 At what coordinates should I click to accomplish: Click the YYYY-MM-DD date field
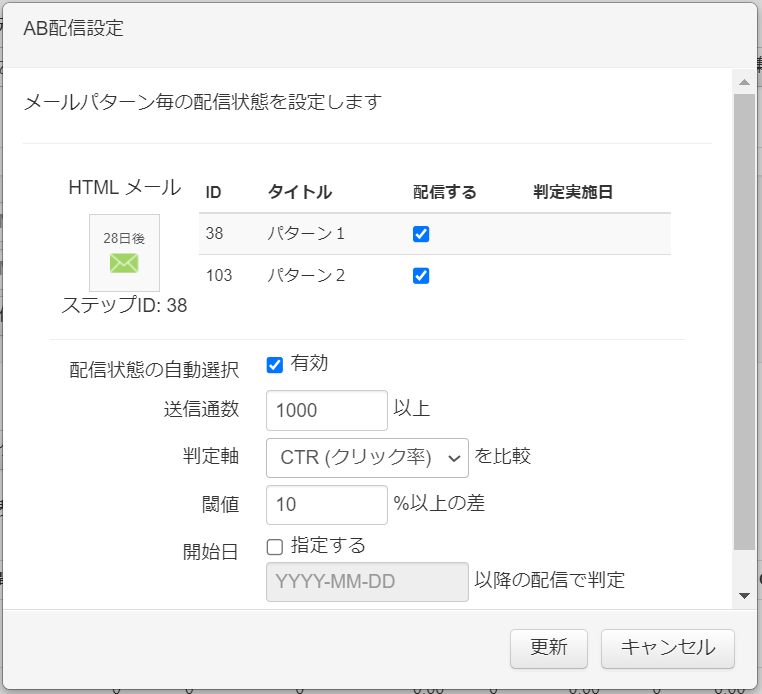(367, 582)
